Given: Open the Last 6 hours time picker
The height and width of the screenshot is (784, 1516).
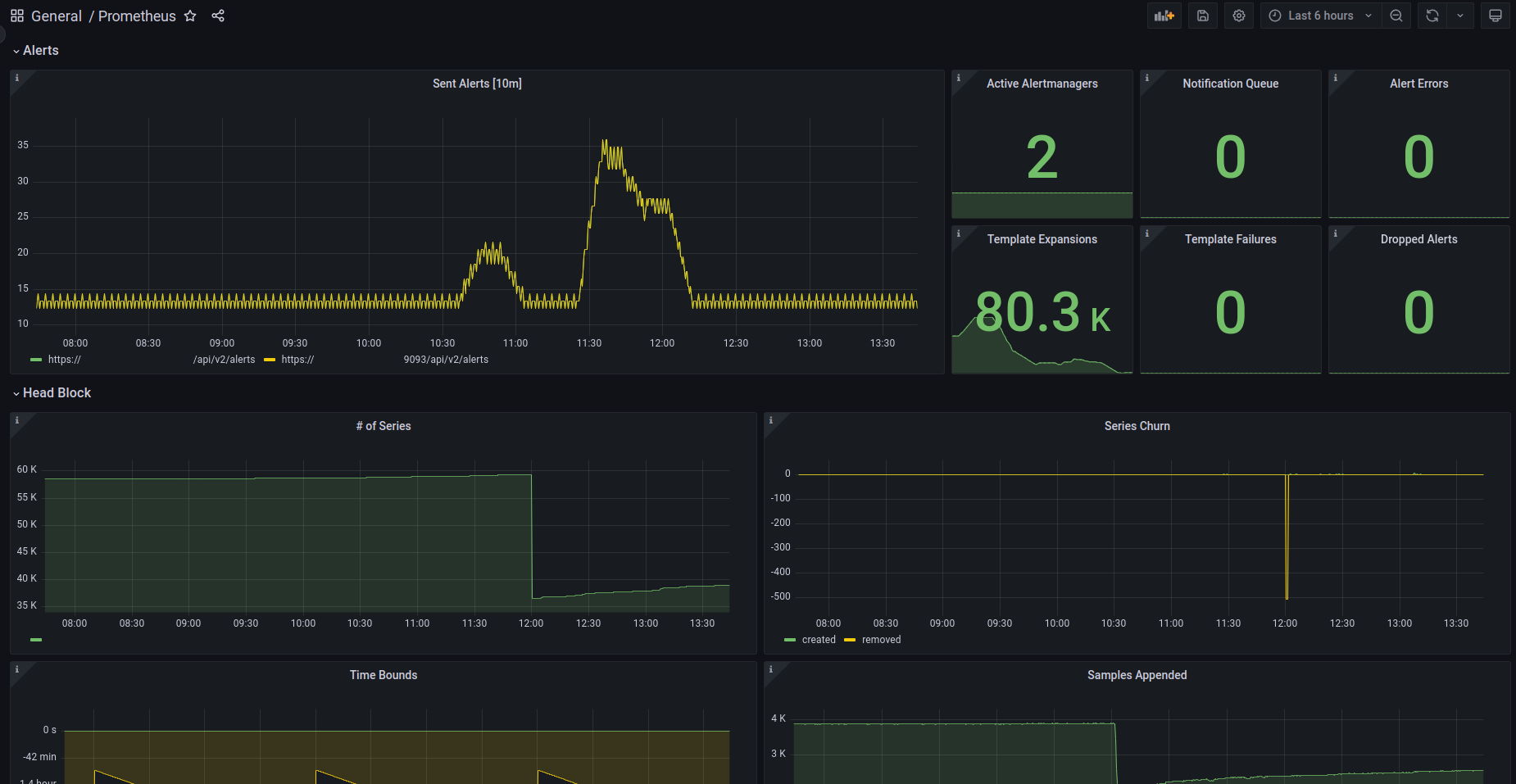Looking at the screenshot, I should click(x=1320, y=16).
